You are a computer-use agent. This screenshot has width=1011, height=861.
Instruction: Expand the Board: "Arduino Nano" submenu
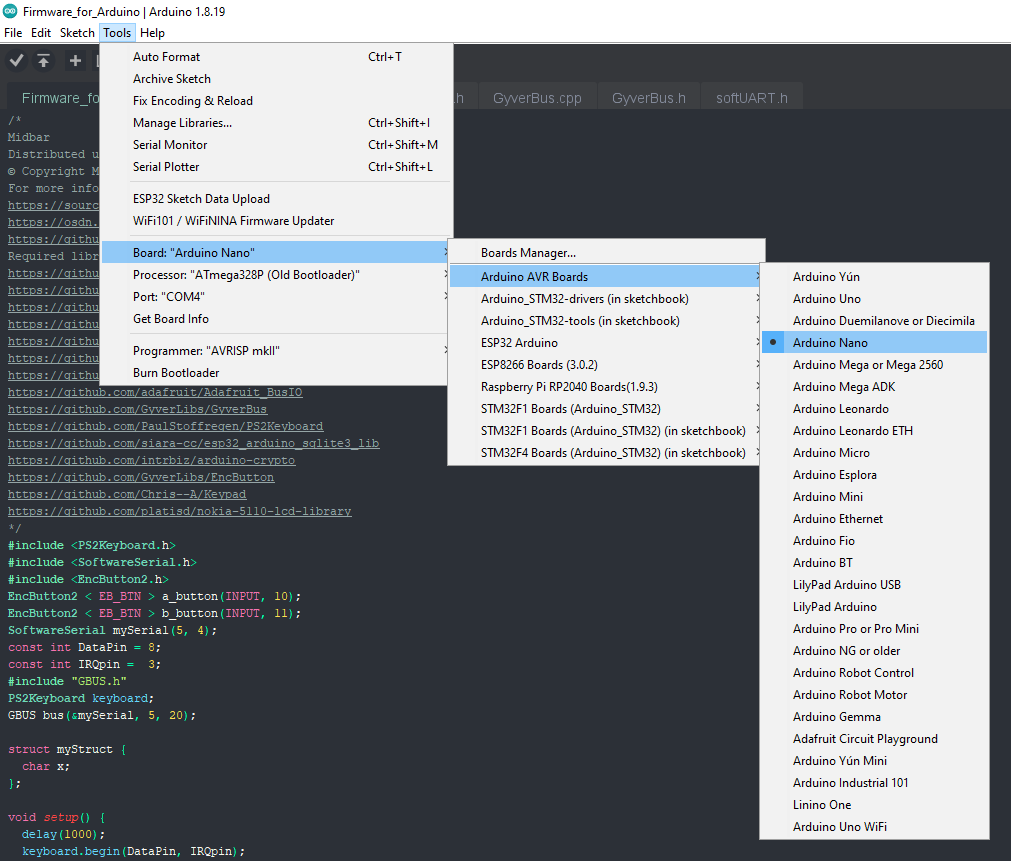[275, 252]
